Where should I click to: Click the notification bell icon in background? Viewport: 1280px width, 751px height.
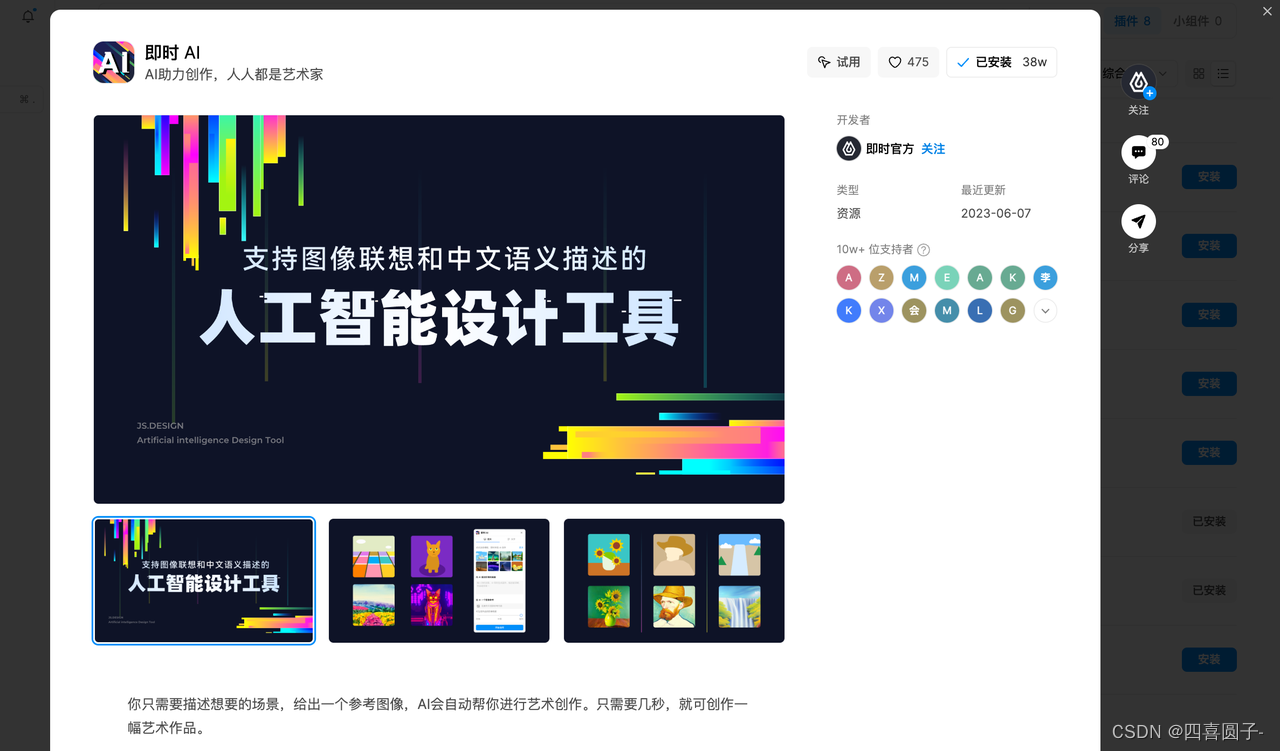(x=28, y=16)
